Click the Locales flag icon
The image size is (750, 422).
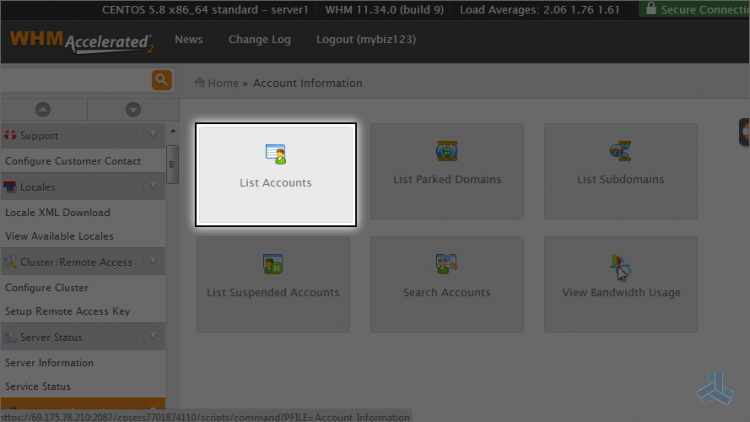(10, 187)
